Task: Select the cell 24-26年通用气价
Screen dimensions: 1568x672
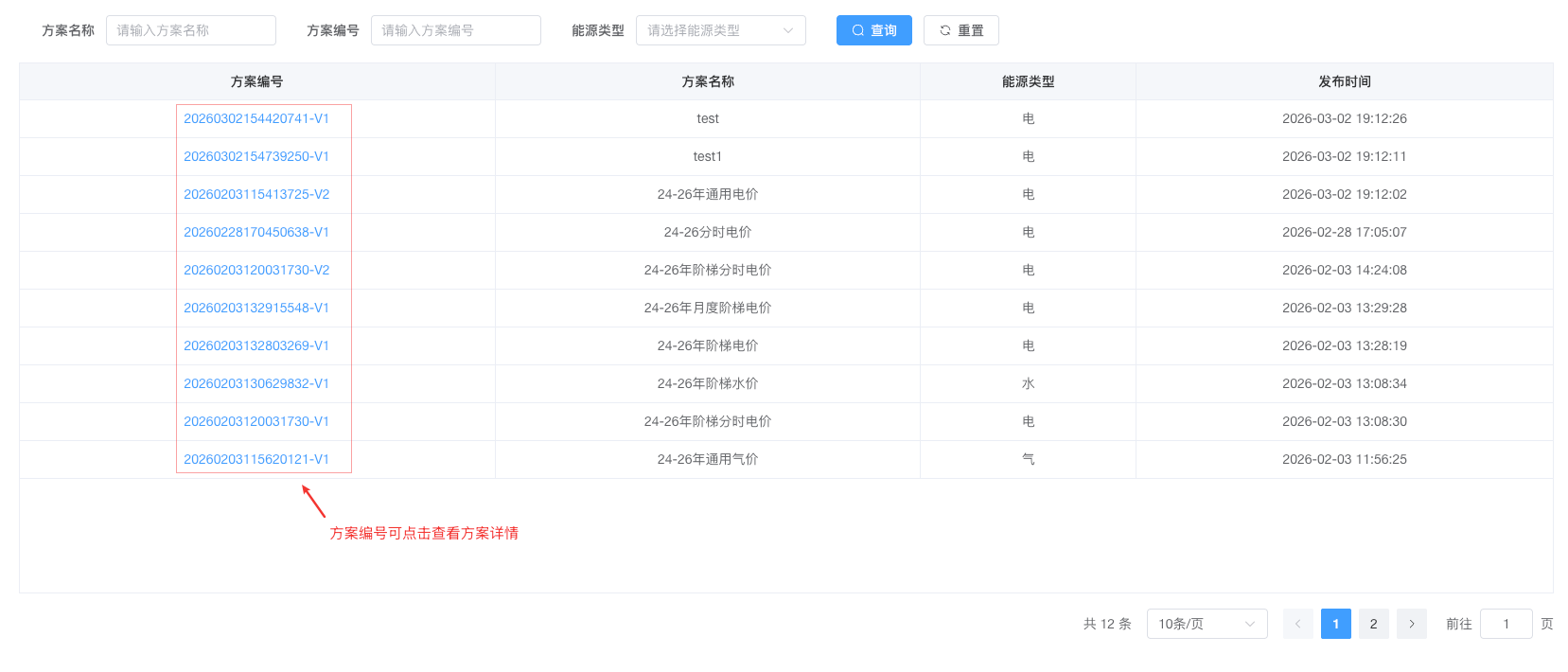Action: coord(708,459)
